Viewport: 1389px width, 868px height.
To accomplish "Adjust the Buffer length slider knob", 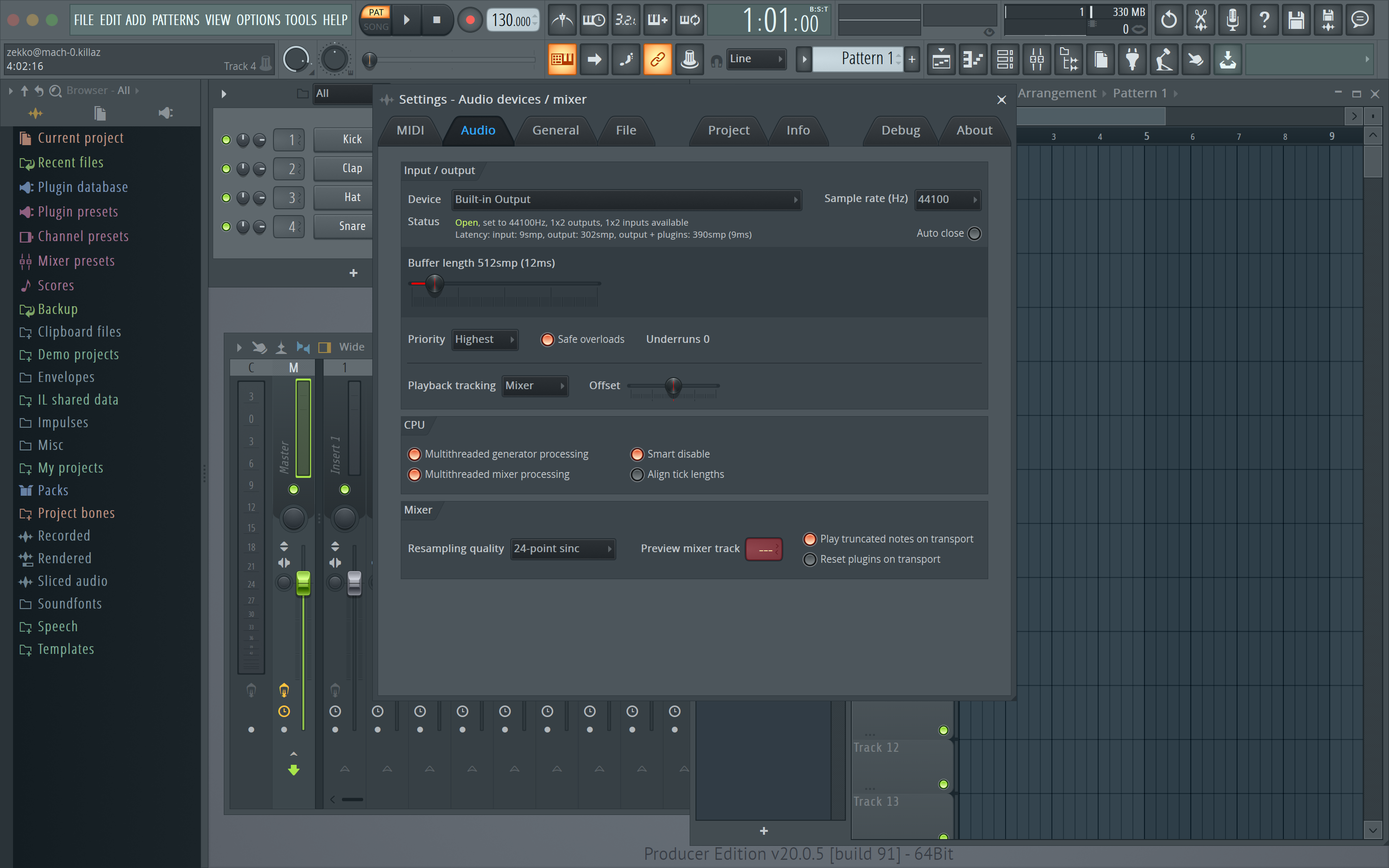I will pyautogui.click(x=435, y=284).
